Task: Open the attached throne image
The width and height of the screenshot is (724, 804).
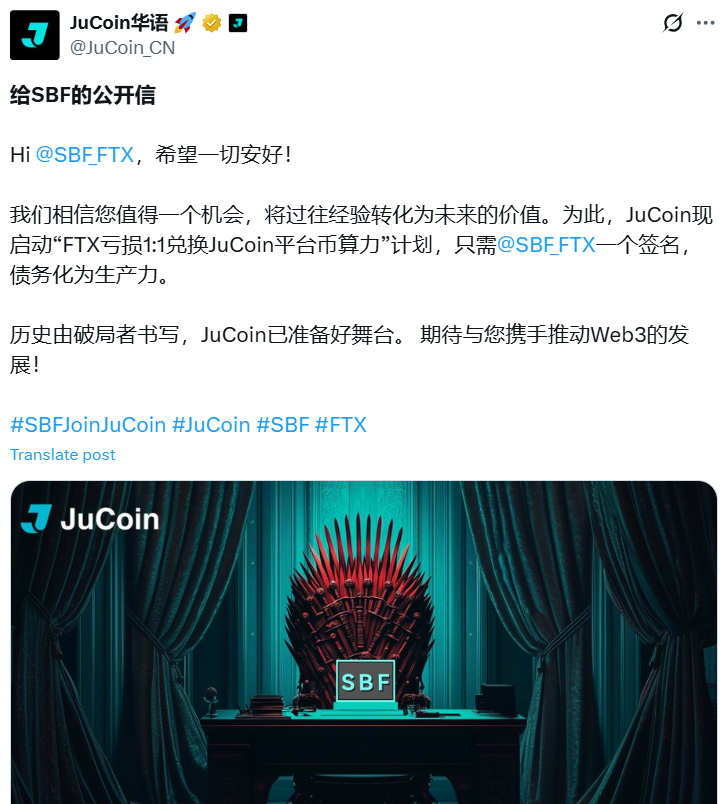Action: click(364, 642)
